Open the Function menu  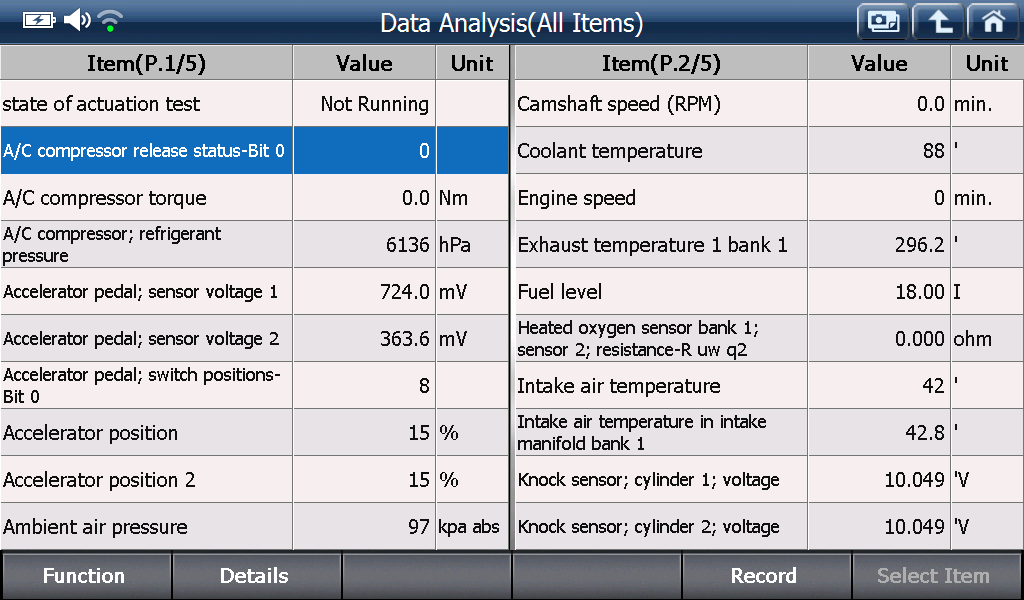tap(84, 576)
